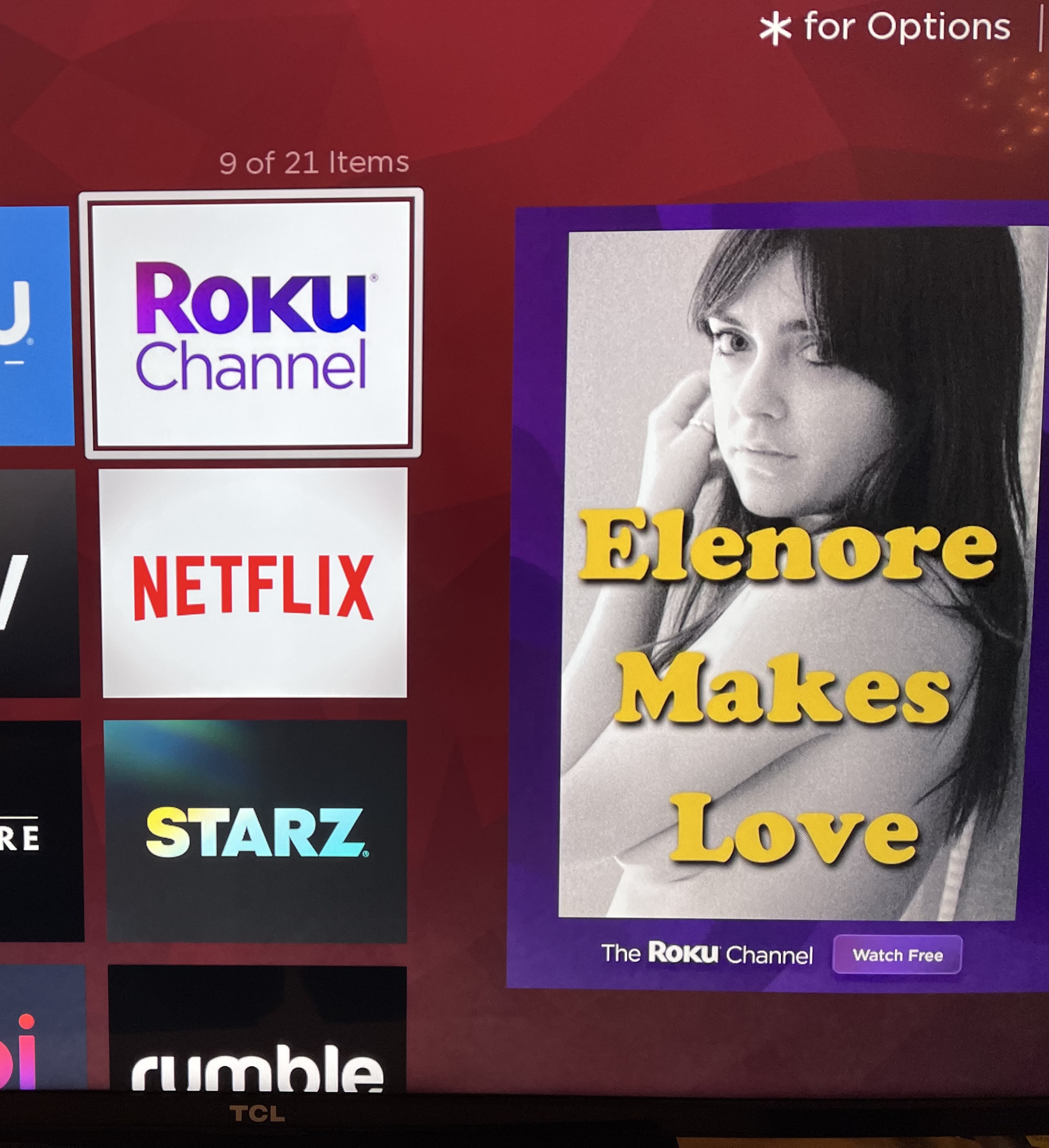
Task: Launch the Netflix channel tile
Action: point(254,582)
